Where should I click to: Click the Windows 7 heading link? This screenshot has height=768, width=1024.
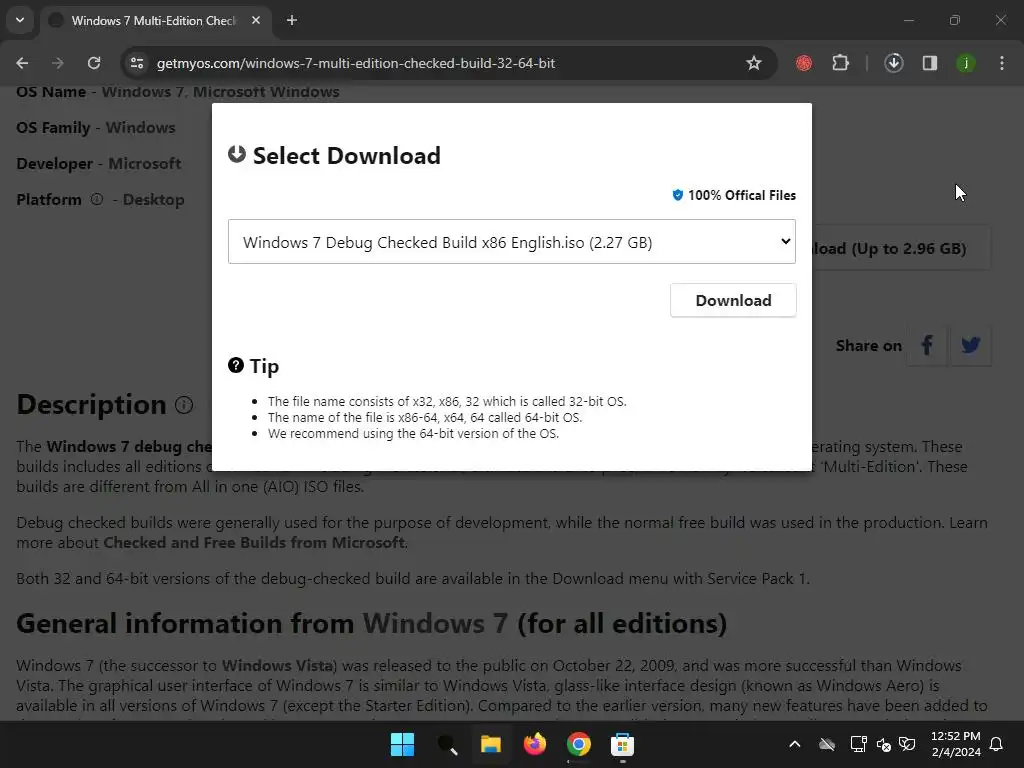pos(435,623)
